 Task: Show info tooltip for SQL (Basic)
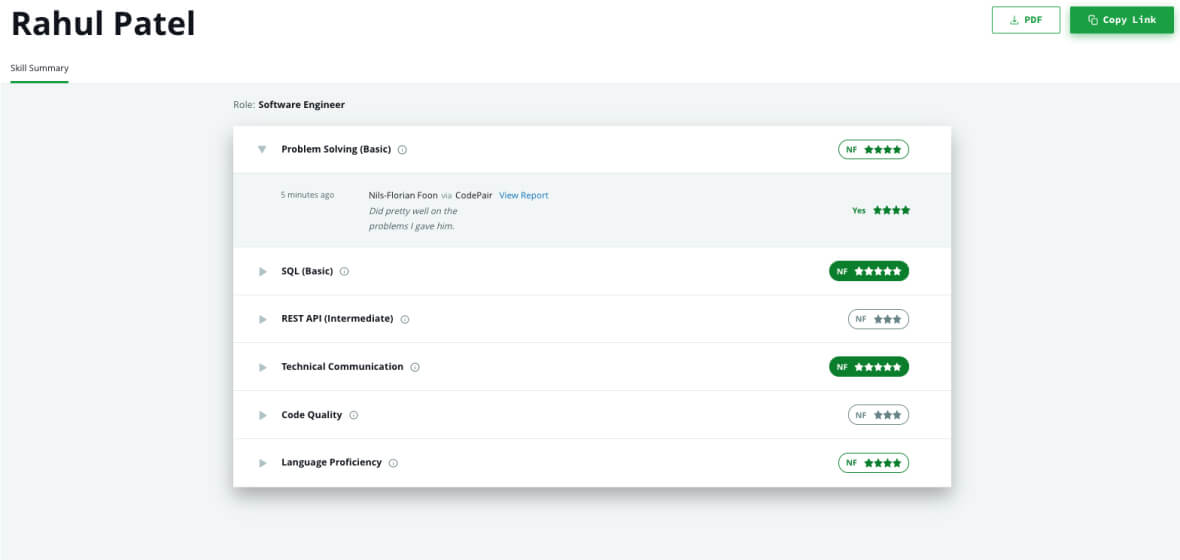click(344, 272)
